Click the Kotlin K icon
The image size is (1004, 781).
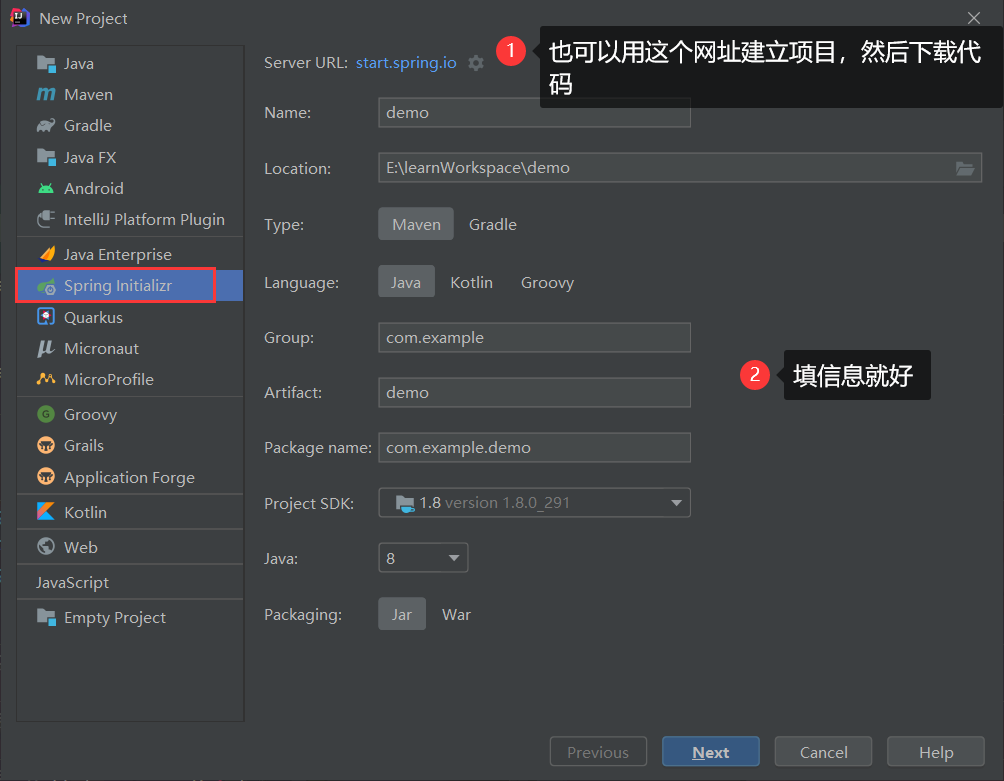(x=46, y=511)
